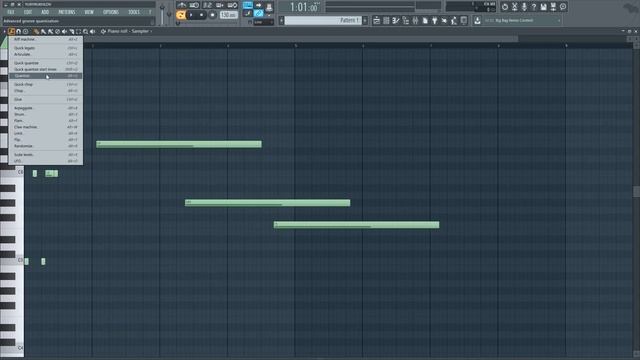
Task: Open the Piano roll shortcut icon
Action: coord(396,20)
